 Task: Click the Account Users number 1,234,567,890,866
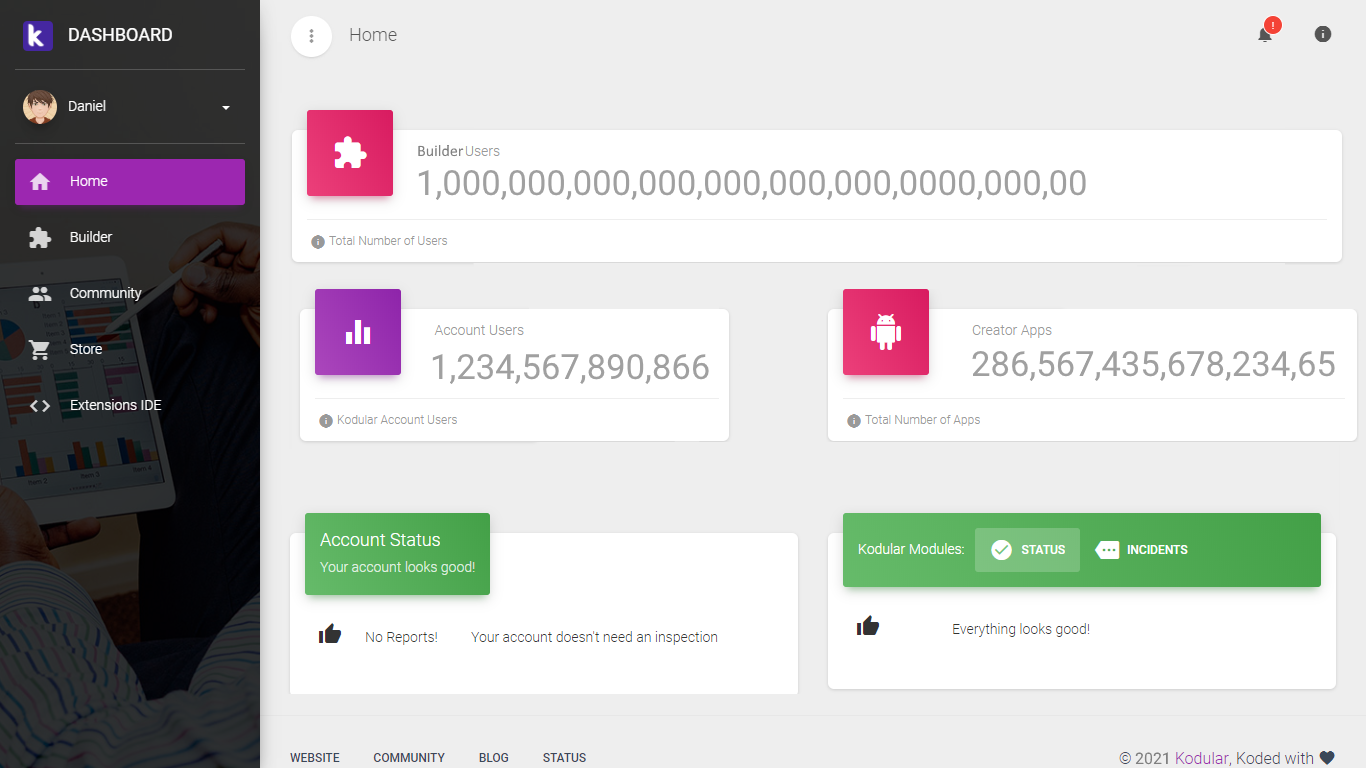570,367
